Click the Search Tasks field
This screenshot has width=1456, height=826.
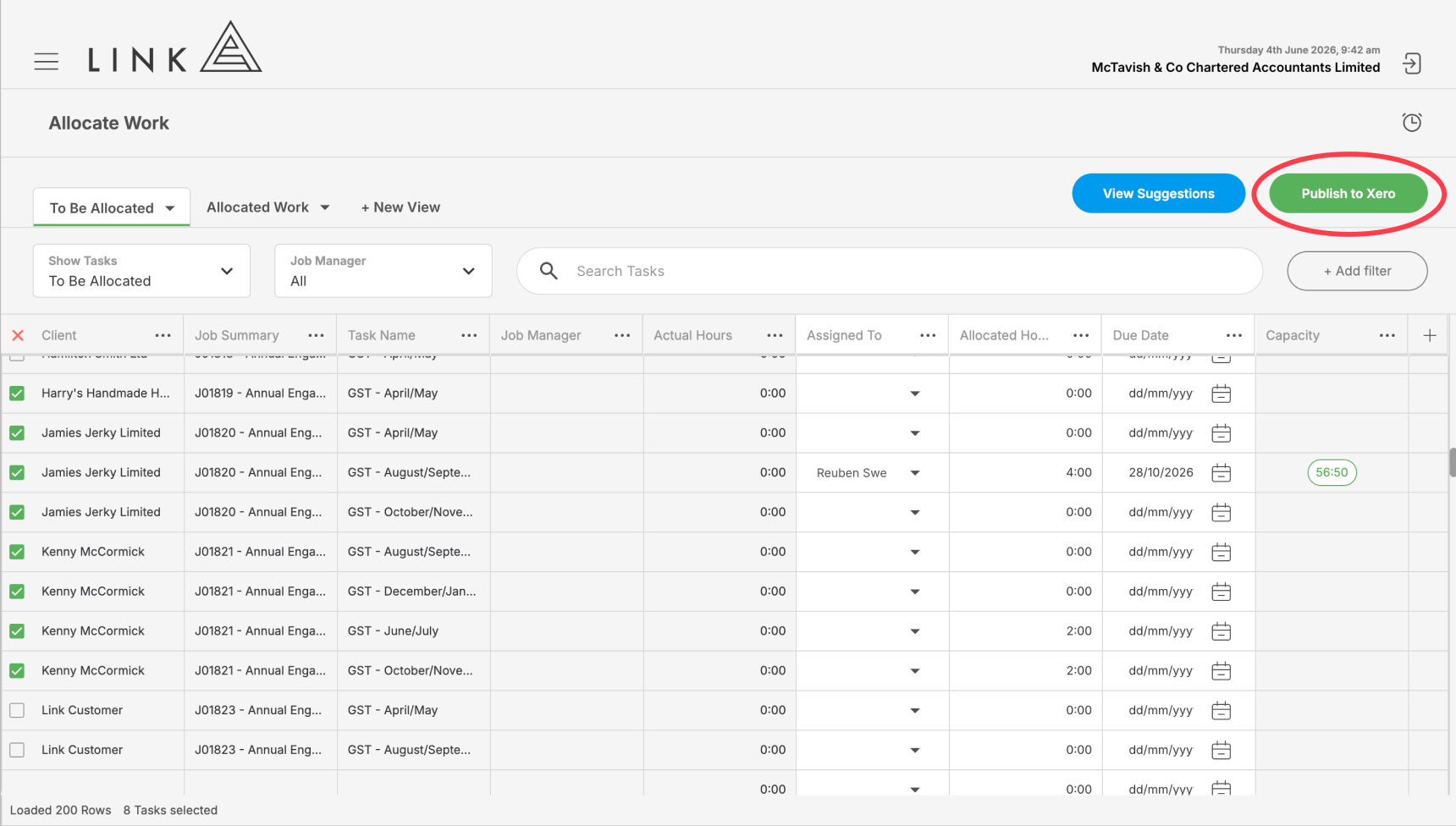(889, 271)
